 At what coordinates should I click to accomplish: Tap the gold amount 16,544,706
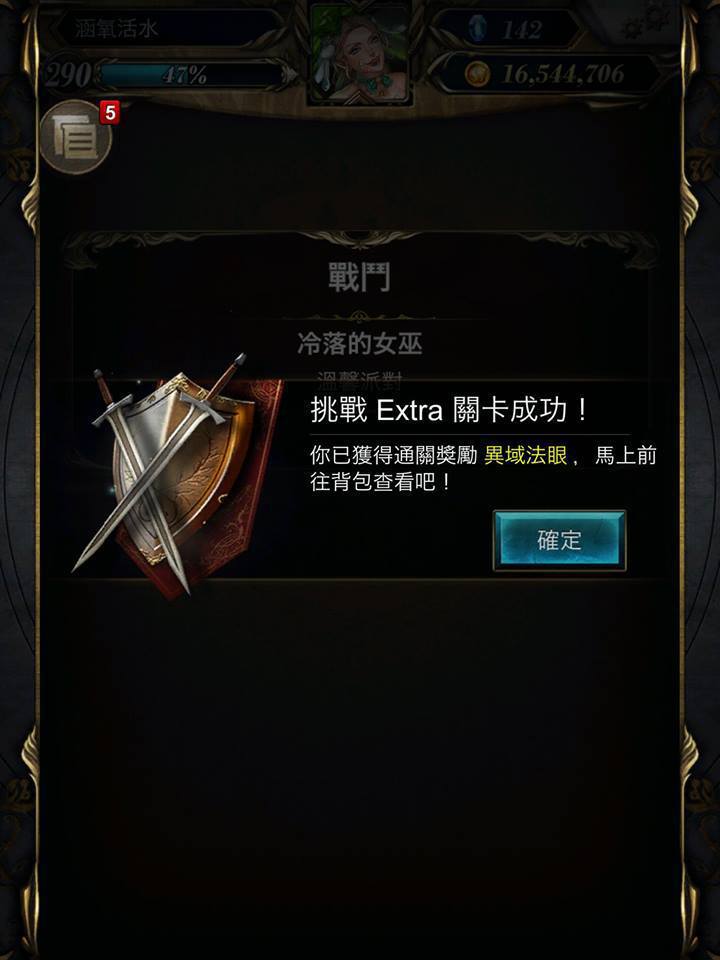tap(563, 75)
